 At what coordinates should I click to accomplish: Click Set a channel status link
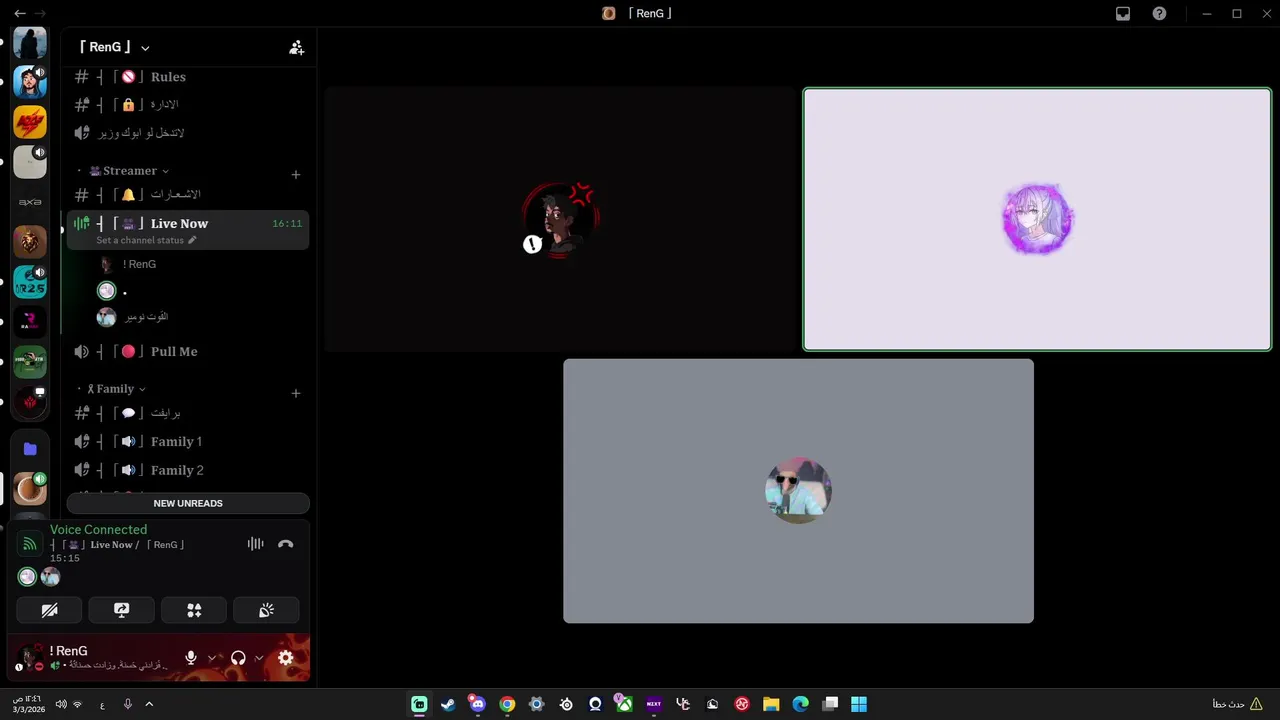click(x=146, y=240)
